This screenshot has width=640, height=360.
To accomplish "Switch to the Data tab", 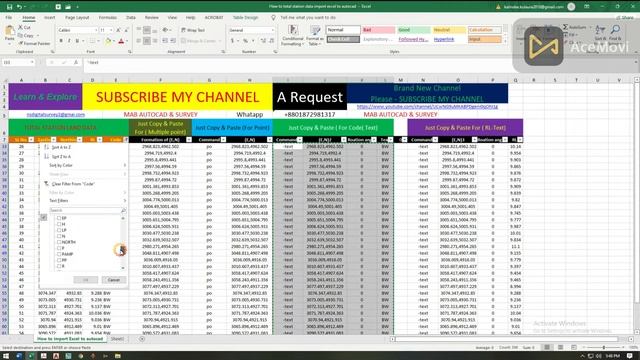I will [x=131, y=18].
